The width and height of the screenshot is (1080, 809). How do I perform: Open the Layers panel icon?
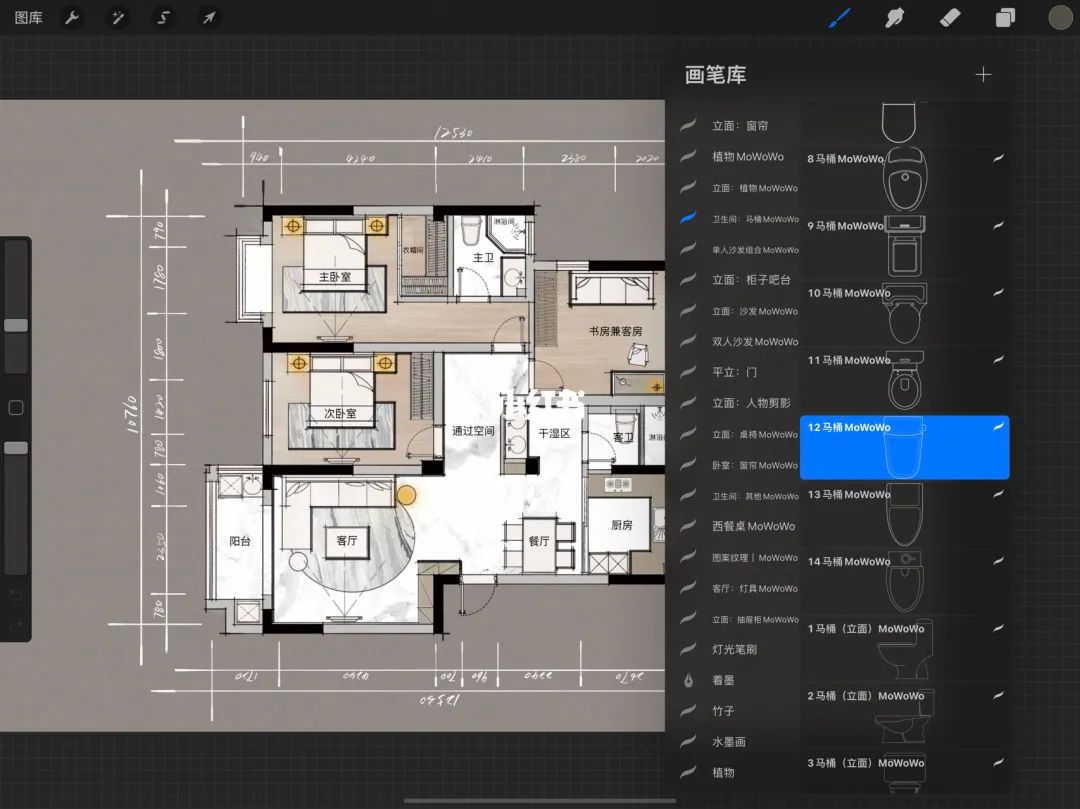click(x=1005, y=18)
